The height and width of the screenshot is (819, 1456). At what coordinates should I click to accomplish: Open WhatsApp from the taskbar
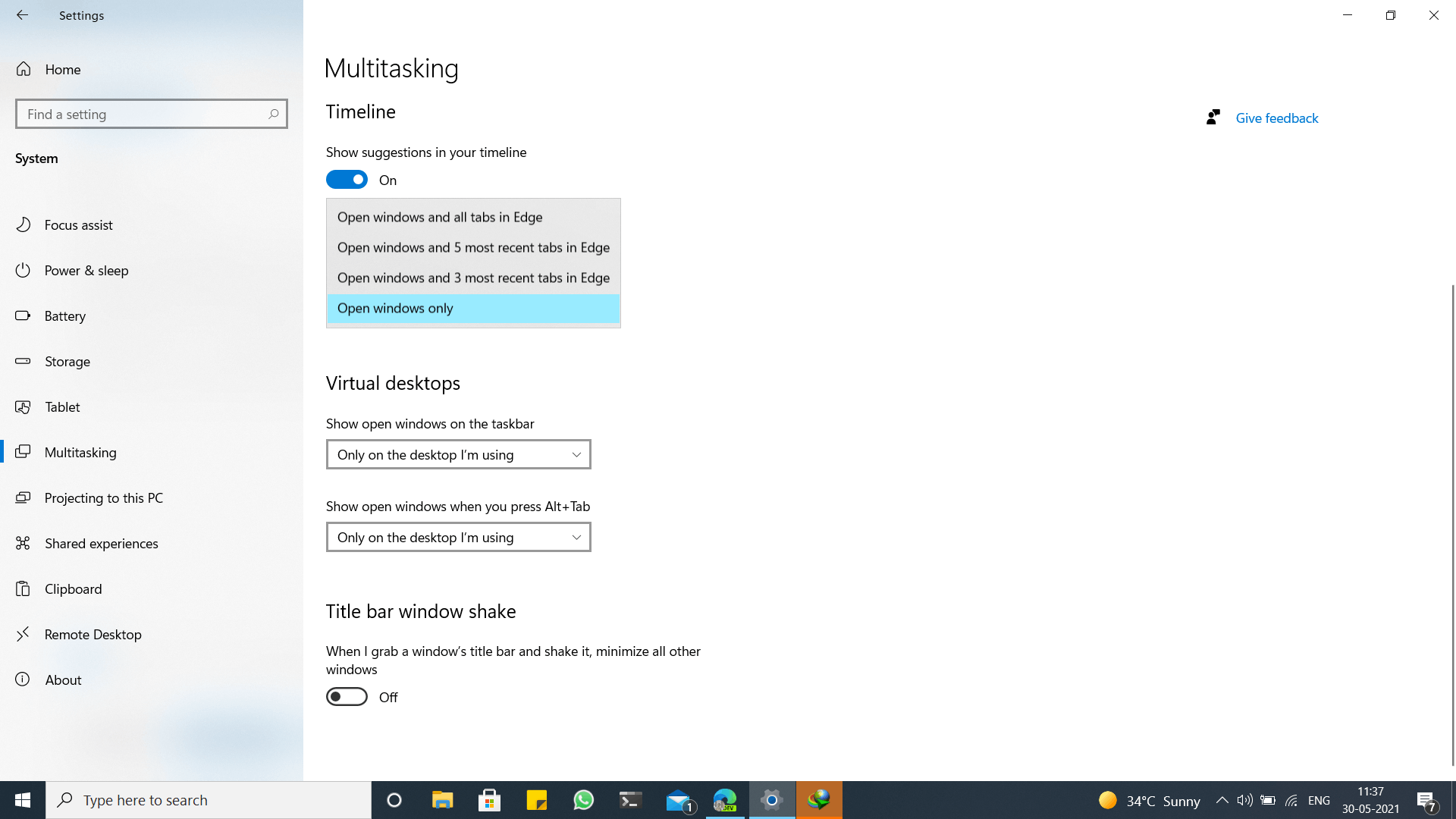583,800
